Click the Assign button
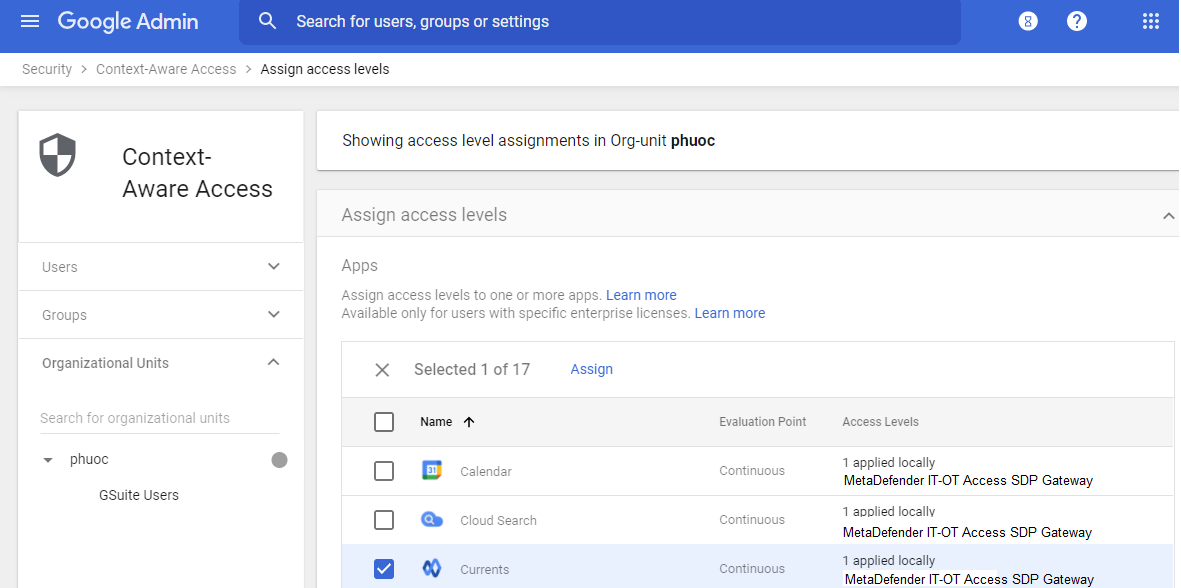 pyautogui.click(x=591, y=370)
